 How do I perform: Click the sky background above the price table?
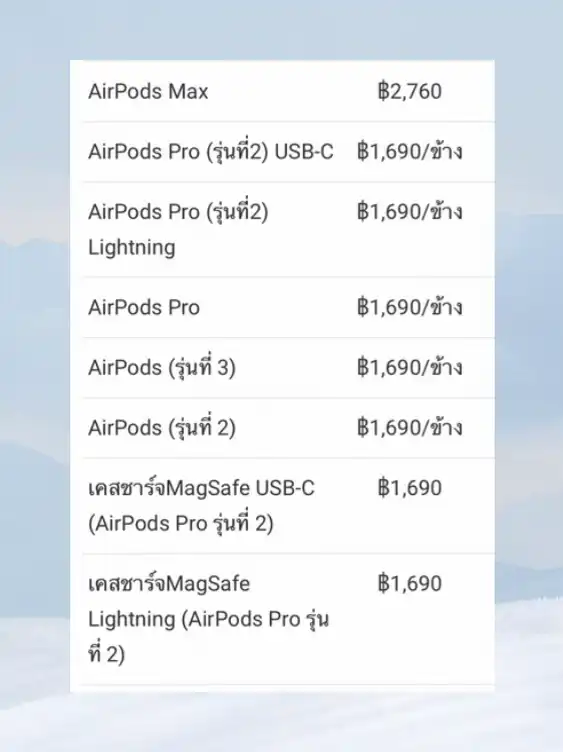(282, 29)
